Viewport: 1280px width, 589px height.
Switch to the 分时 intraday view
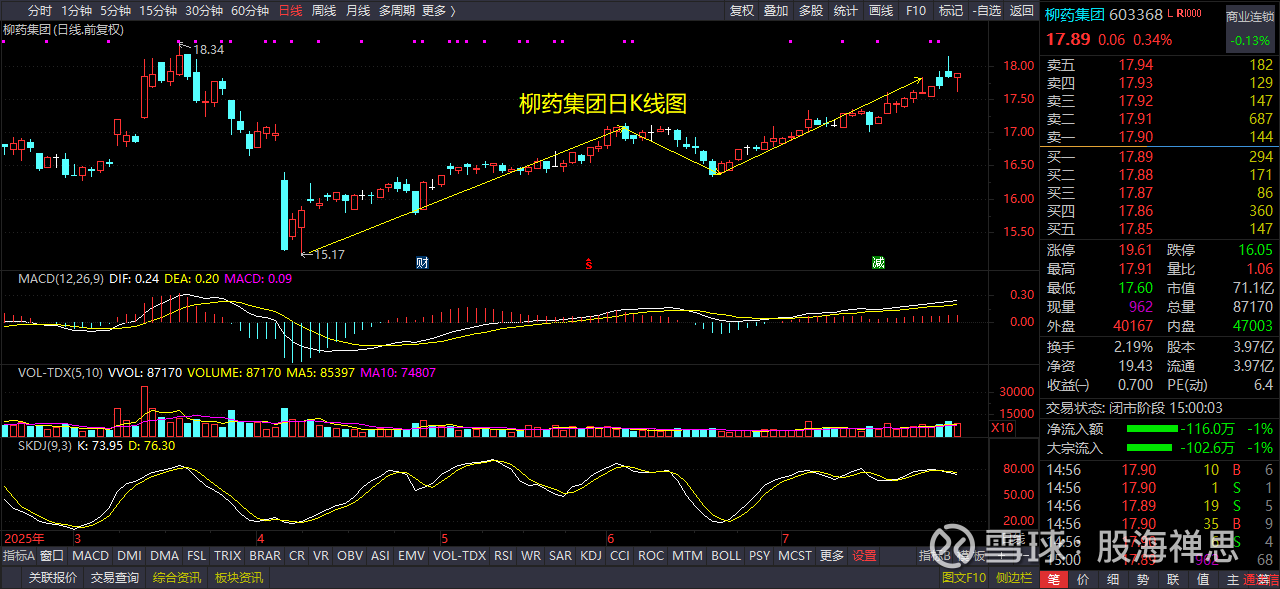[40, 11]
